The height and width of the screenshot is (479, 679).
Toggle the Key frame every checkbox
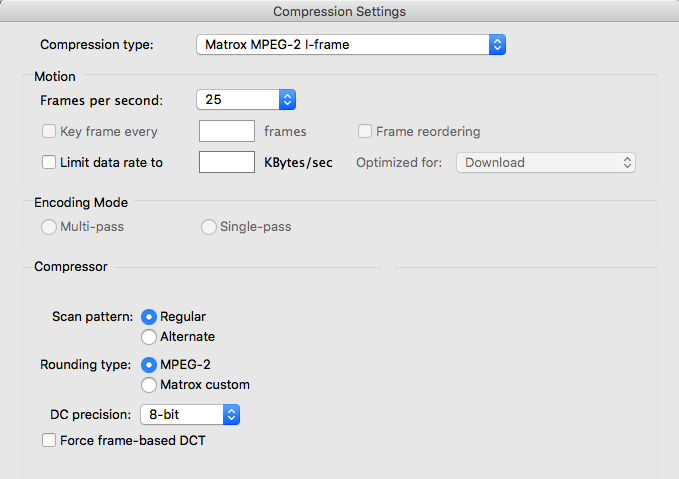click(x=49, y=131)
